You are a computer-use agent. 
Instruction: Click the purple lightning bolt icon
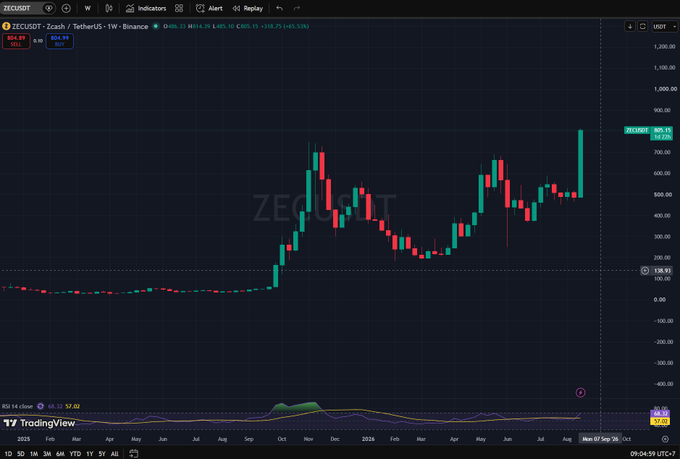tap(580, 393)
